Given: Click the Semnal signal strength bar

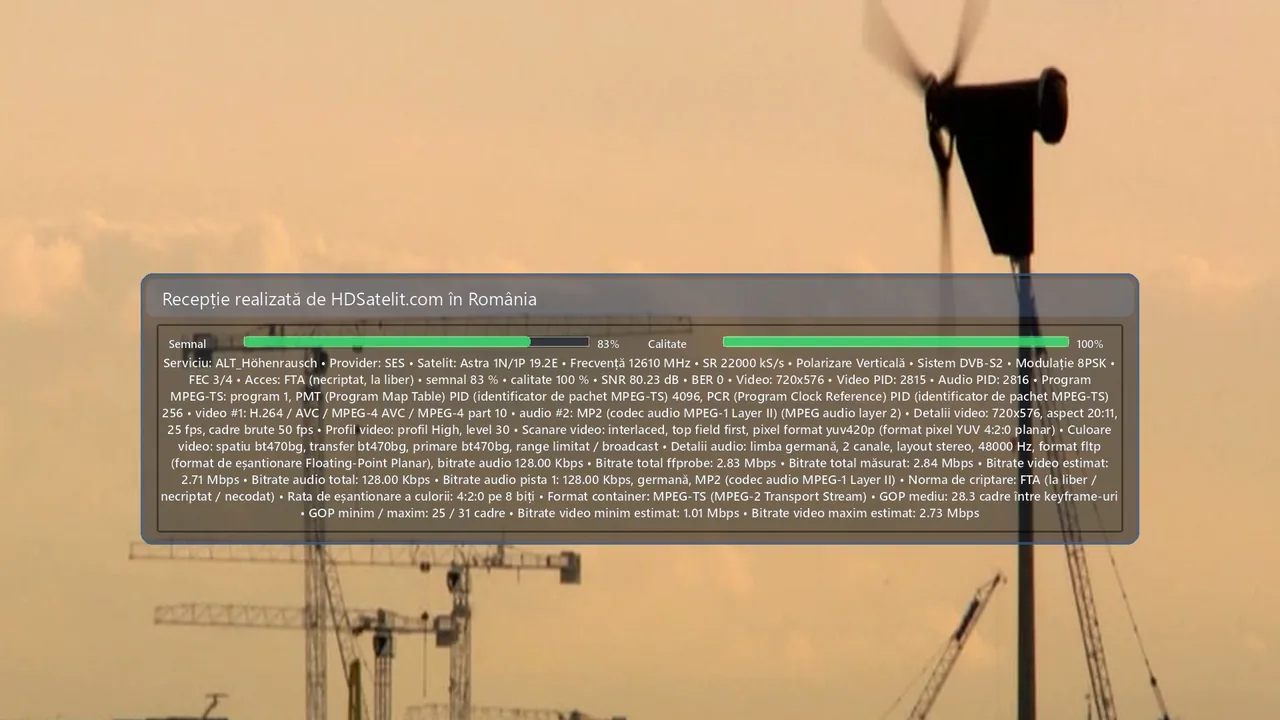Looking at the screenshot, I should point(416,342).
